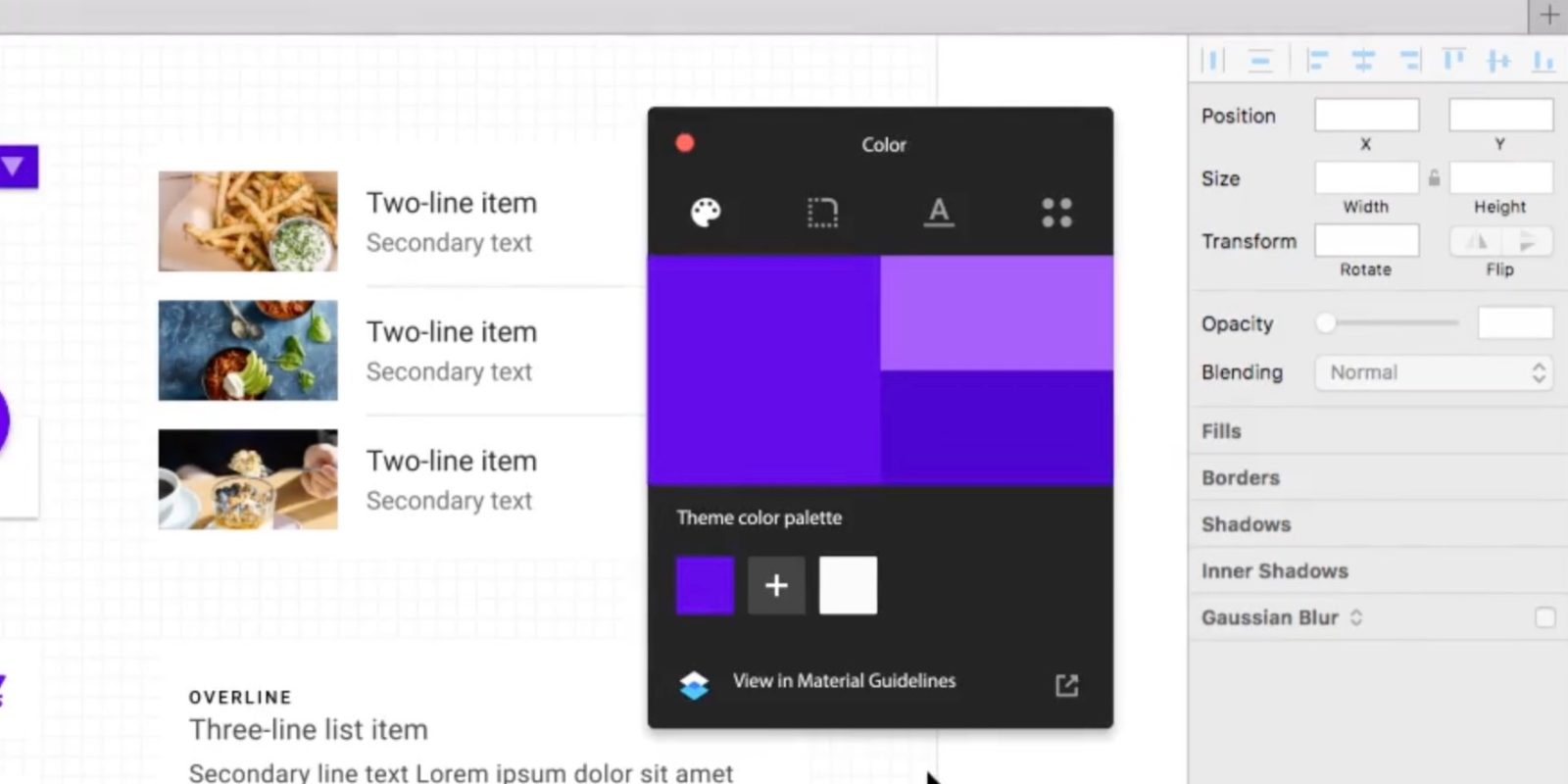This screenshot has height=784, width=1568.
Task: Open the Blending mode Normal dropdown
Action: pos(1434,372)
